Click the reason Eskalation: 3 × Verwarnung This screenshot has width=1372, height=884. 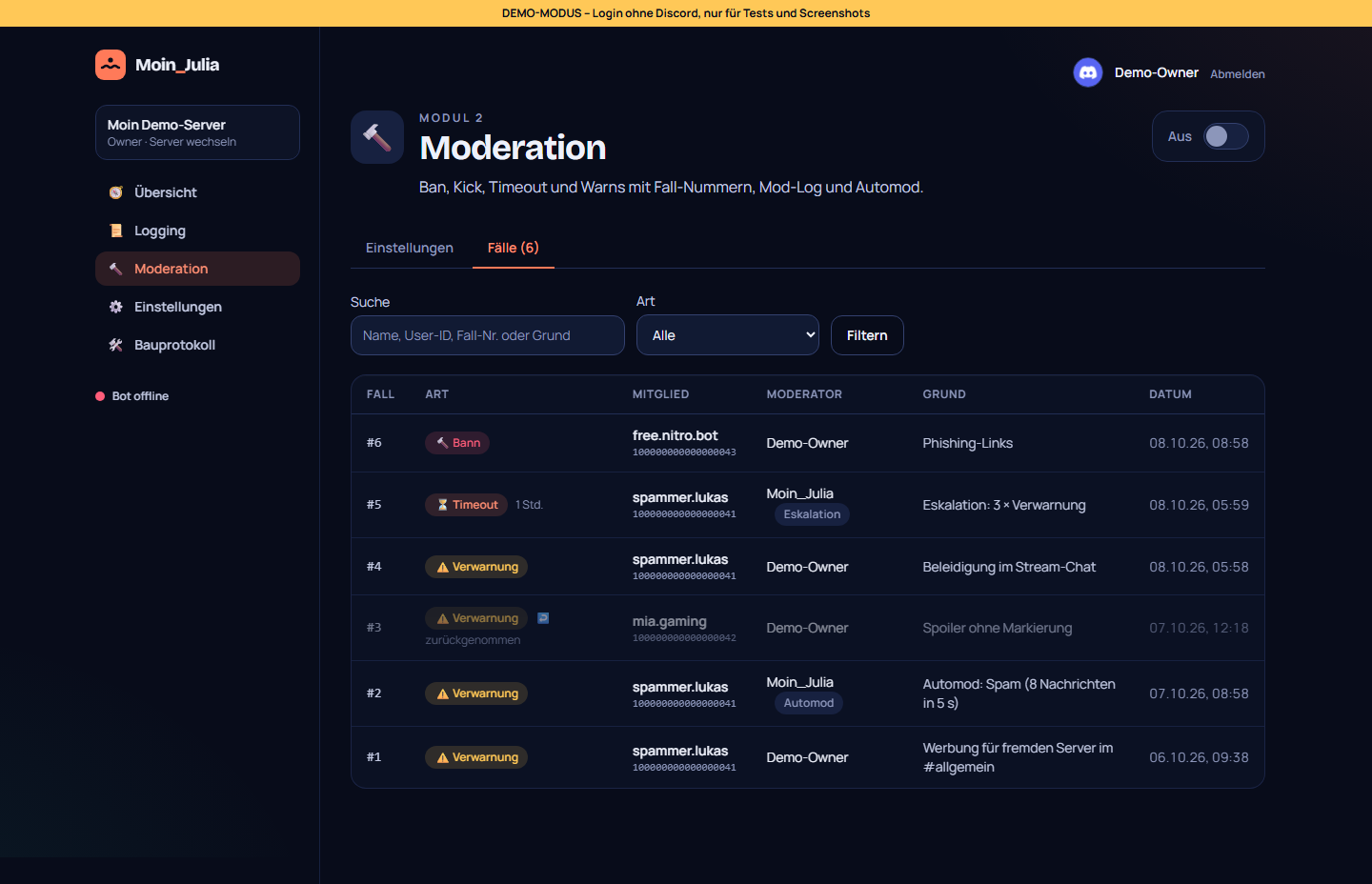coord(1004,505)
